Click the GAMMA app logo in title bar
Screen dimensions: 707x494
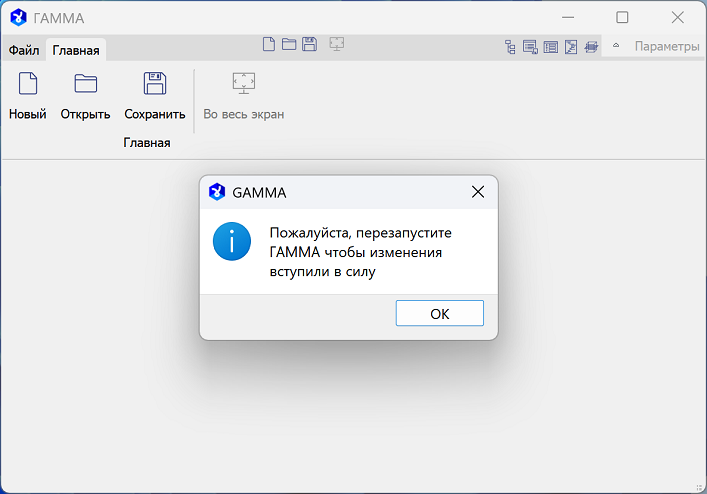pyautogui.click(x=18, y=17)
